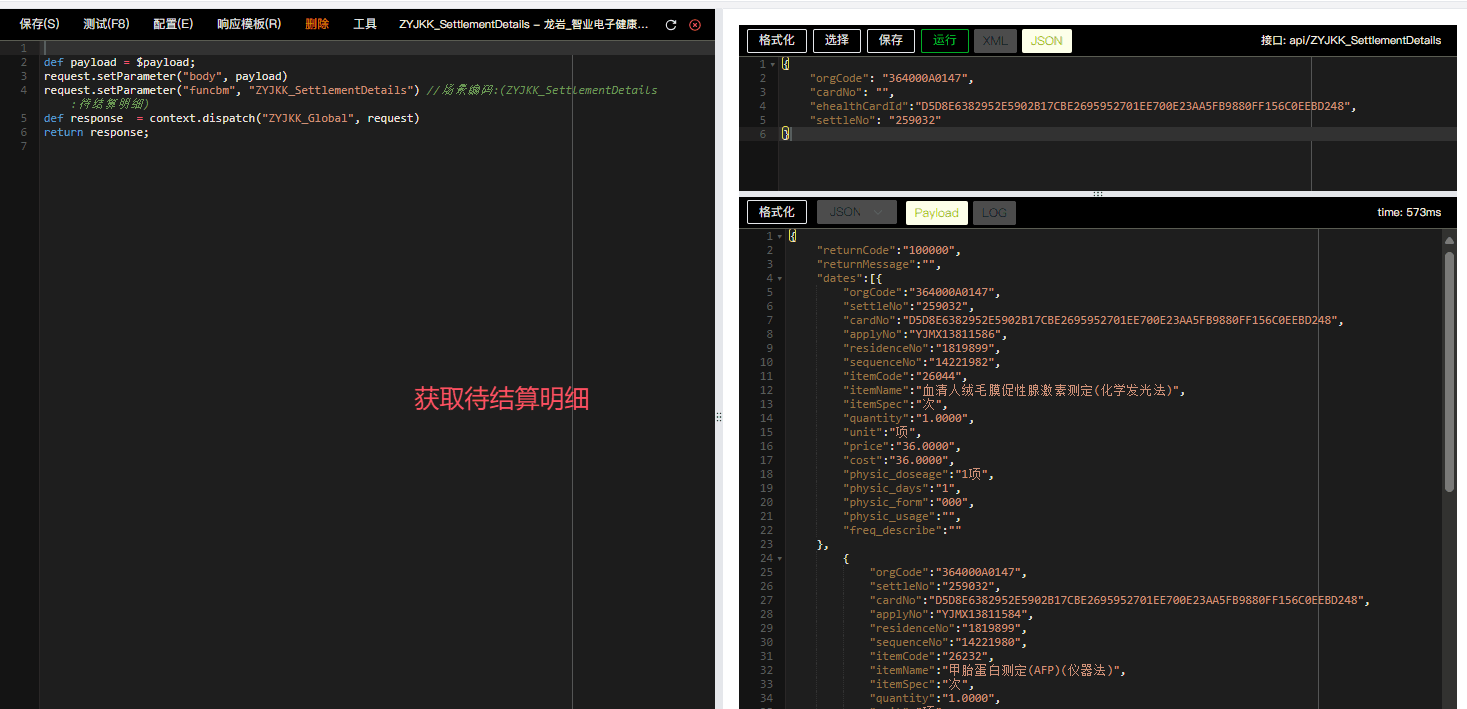Viewport: 1467px width, 709px height.
Task: Switch request format to XML
Action: pyautogui.click(x=995, y=40)
